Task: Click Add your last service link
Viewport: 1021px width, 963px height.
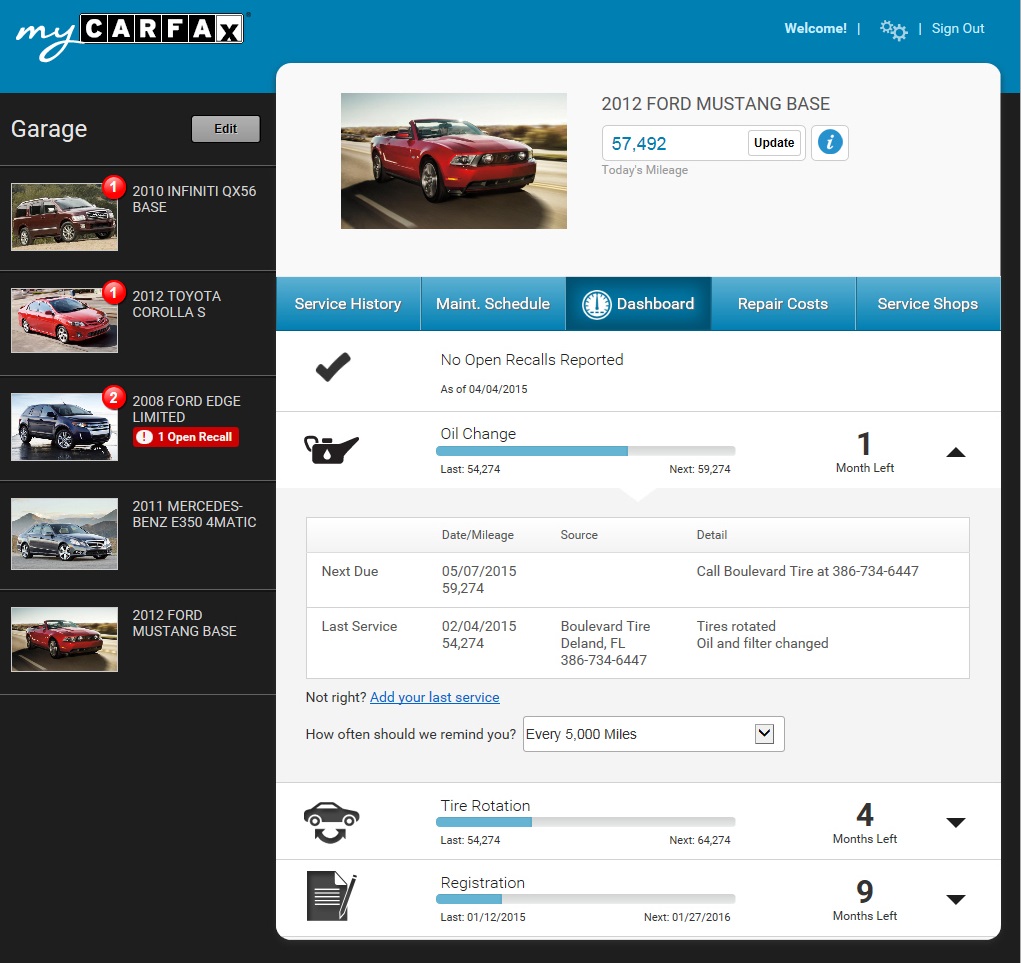Action: pos(434,697)
